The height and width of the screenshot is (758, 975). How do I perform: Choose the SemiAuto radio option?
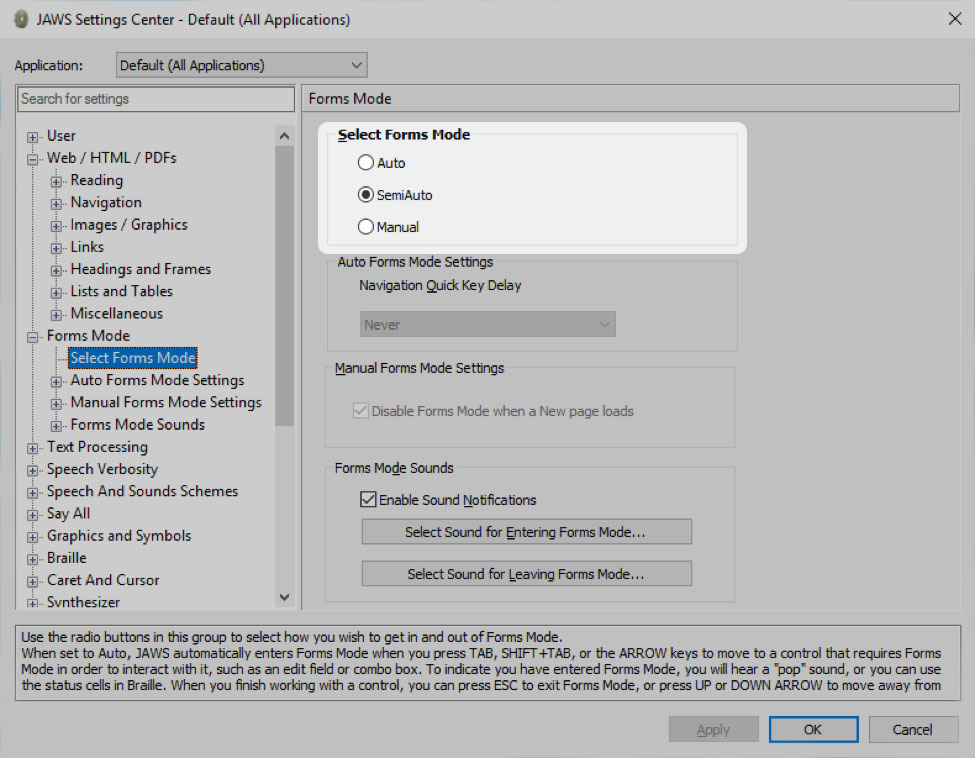[366, 195]
